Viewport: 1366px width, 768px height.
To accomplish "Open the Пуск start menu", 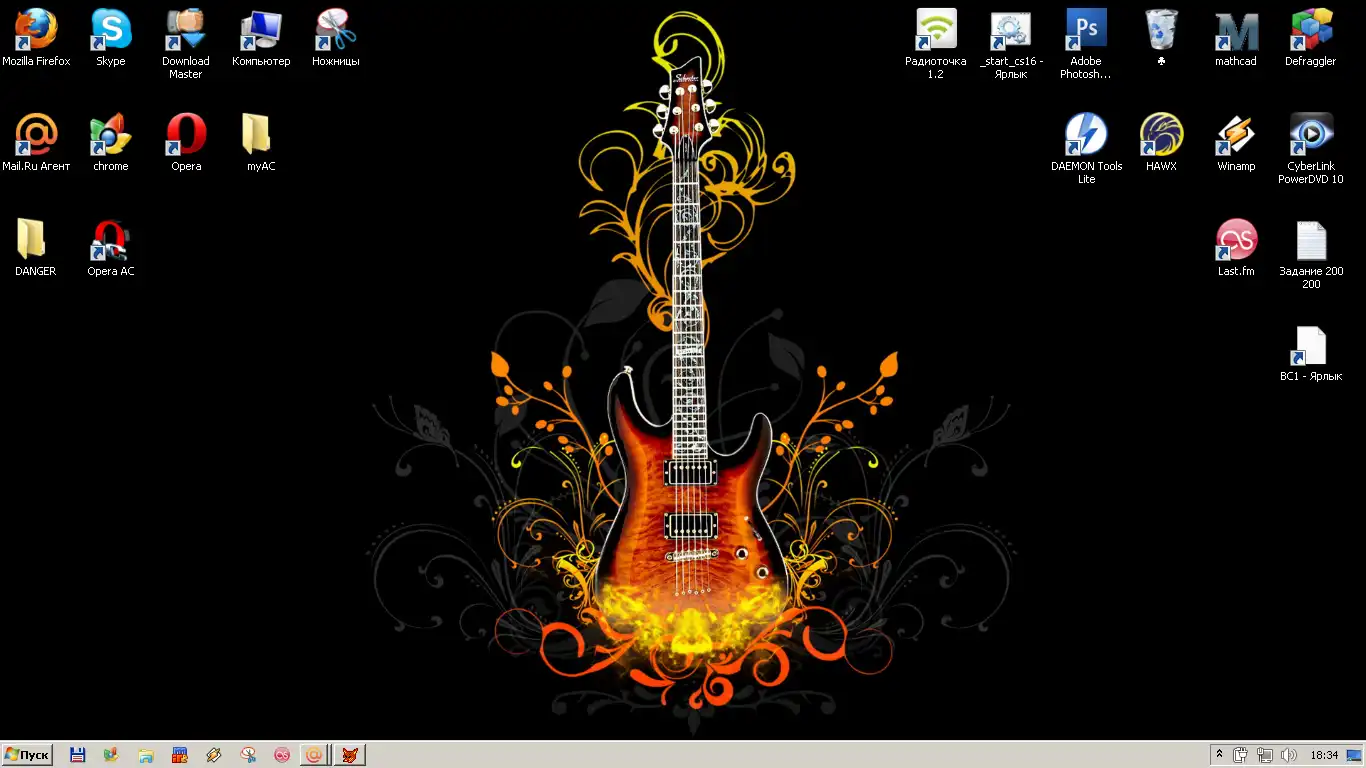I will (27, 755).
